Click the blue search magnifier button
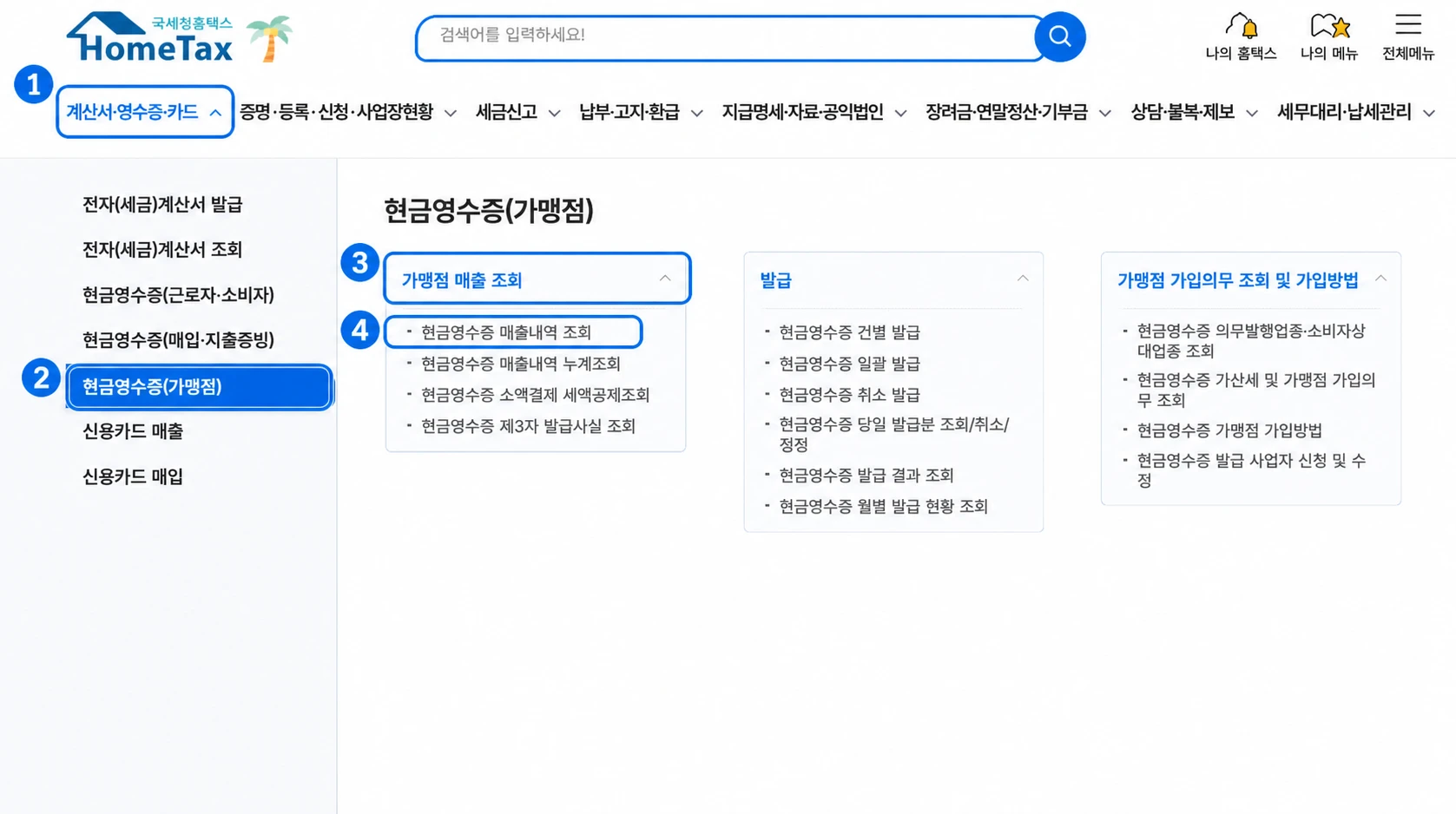The width and height of the screenshot is (1456, 814). (x=1059, y=36)
